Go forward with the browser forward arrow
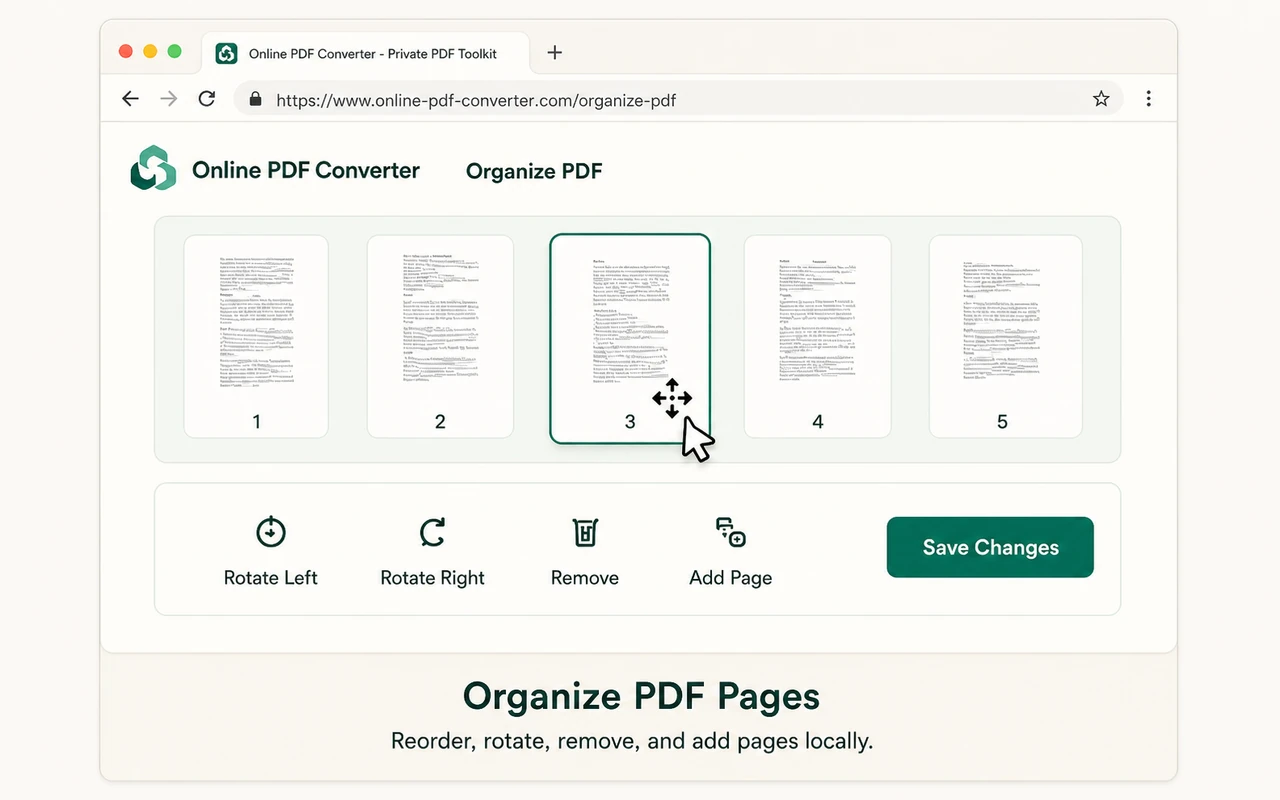The image size is (1280, 800). tap(169, 98)
